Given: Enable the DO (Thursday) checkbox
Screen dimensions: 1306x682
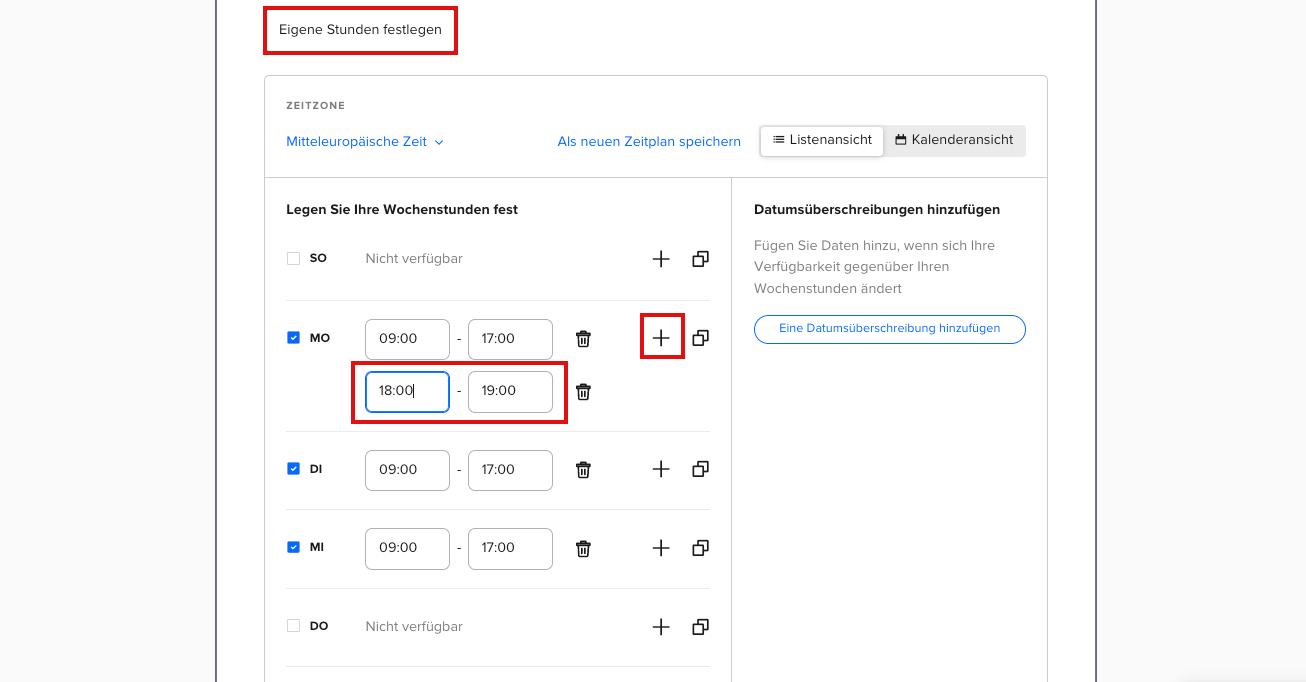Looking at the screenshot, I should click(x=293, y=626).
